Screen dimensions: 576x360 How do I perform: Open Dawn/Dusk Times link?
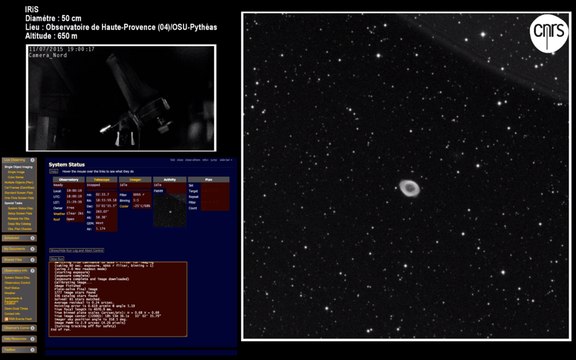click(x=16, y=309)
